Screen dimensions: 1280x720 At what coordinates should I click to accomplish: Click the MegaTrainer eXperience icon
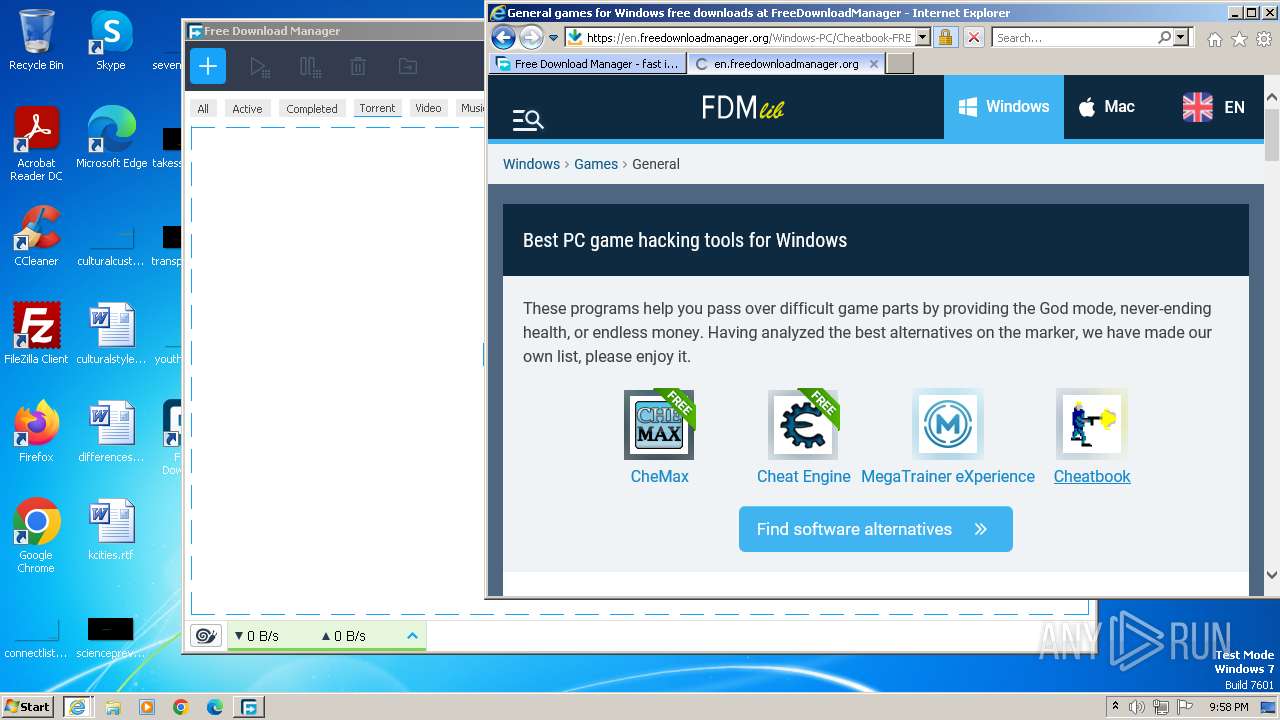click(x=948, y=425)
